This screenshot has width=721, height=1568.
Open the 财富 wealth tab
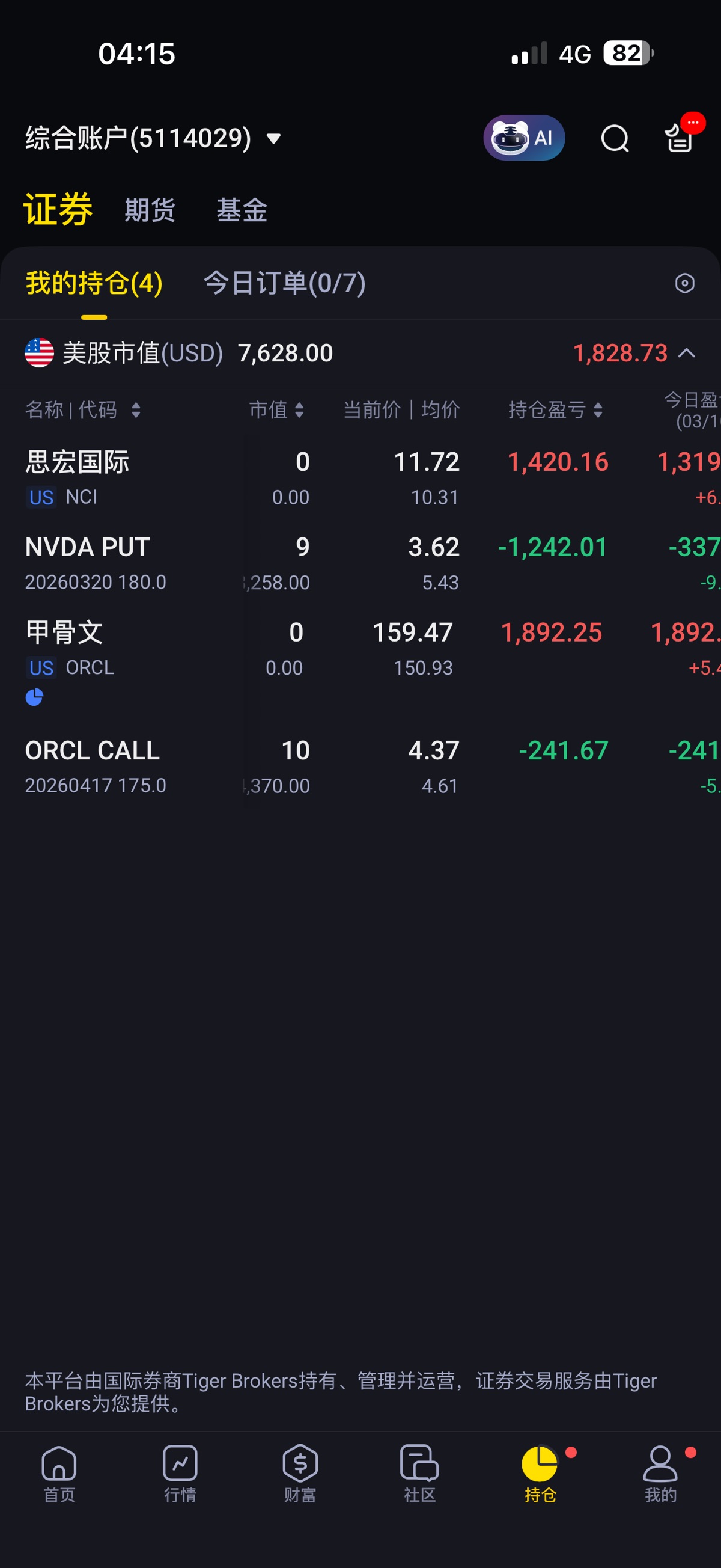point(300,1473)
